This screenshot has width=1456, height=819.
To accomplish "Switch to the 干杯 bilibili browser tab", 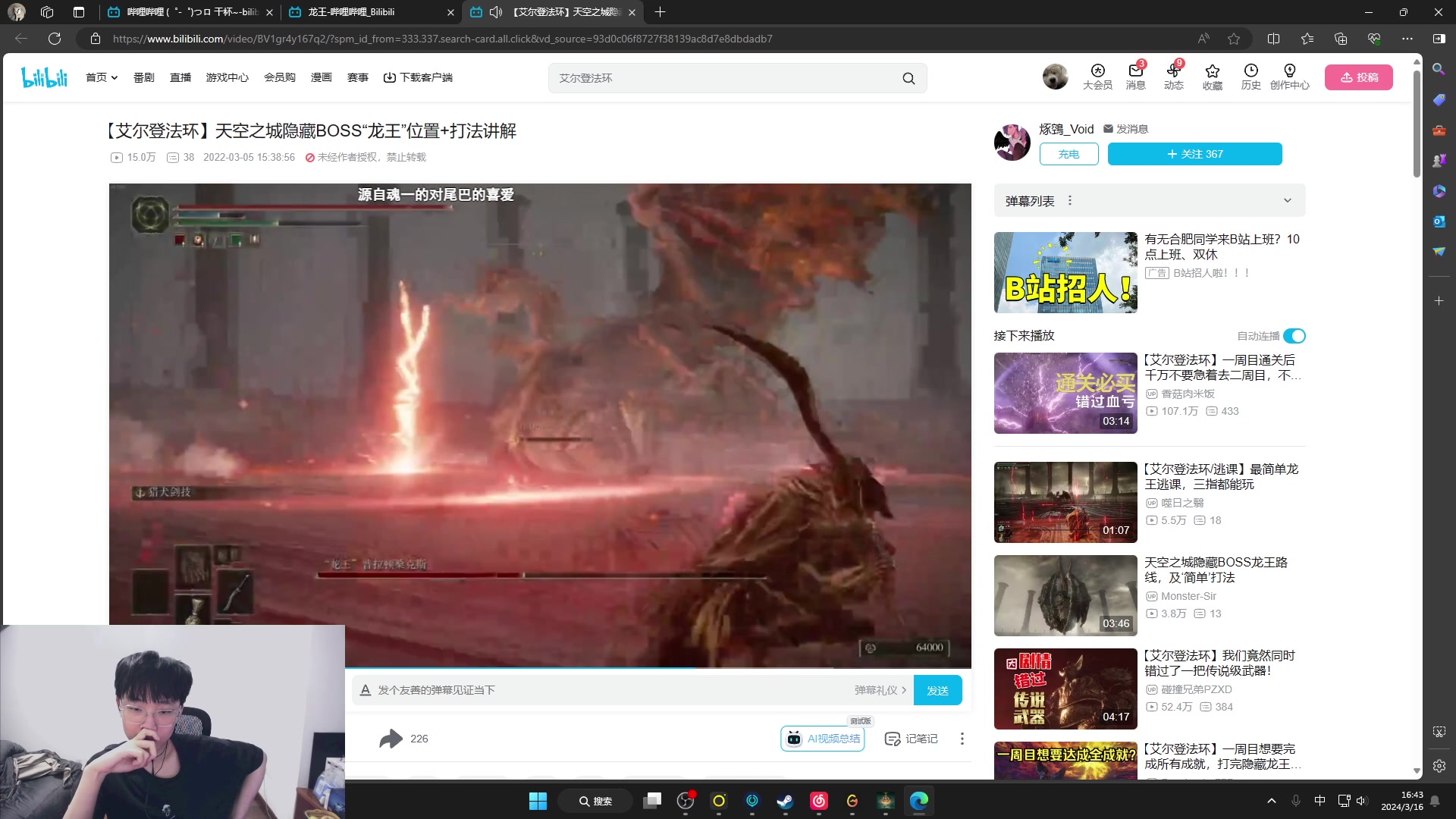I will click(190, 12).
